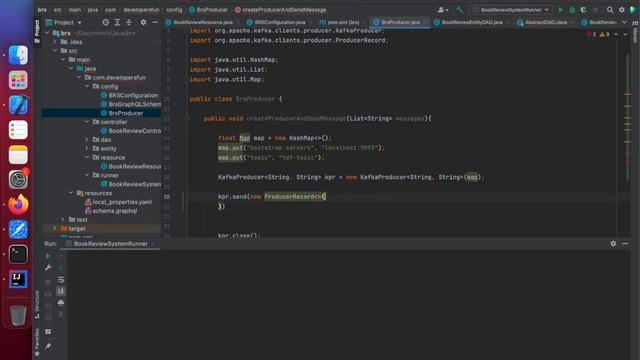Viewport: 640px width, 360px height.
Task: Expand the target folder
Action: 55,229
